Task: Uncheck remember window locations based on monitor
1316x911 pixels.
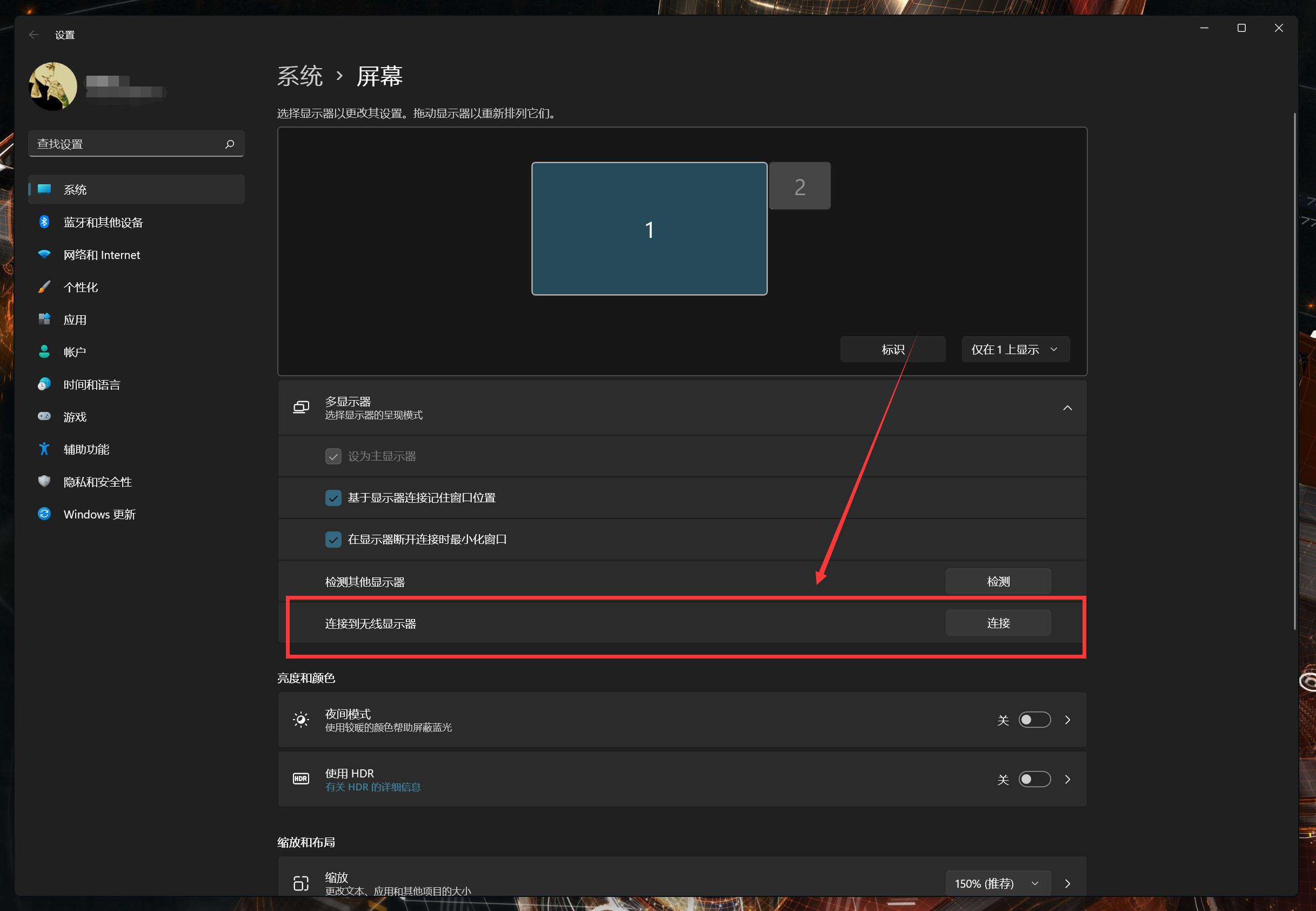Action: click(x=333, y=498)
